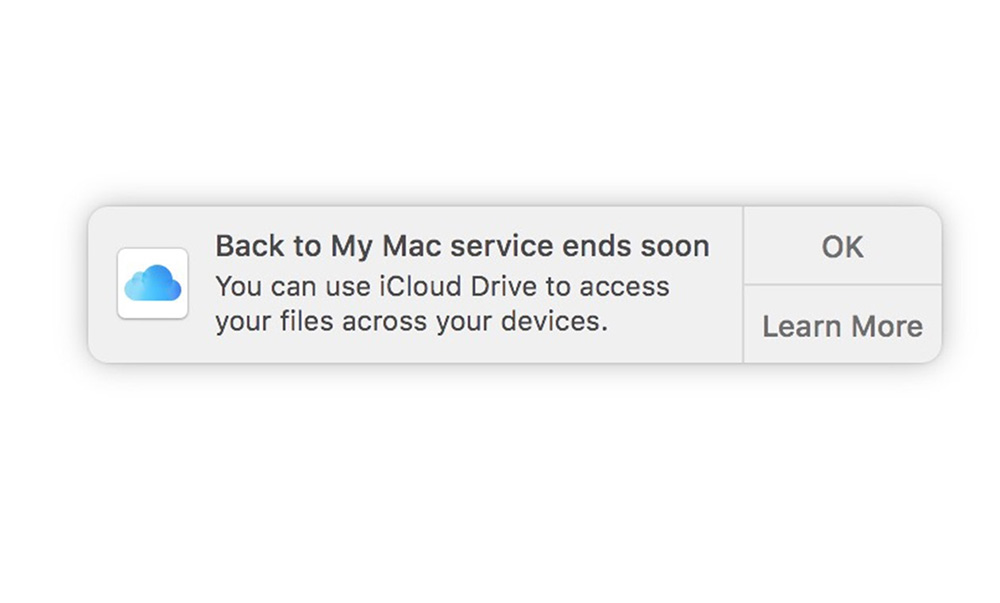Click the 'your files across your devices' line
1000x603 pixels.
(411, 323)
